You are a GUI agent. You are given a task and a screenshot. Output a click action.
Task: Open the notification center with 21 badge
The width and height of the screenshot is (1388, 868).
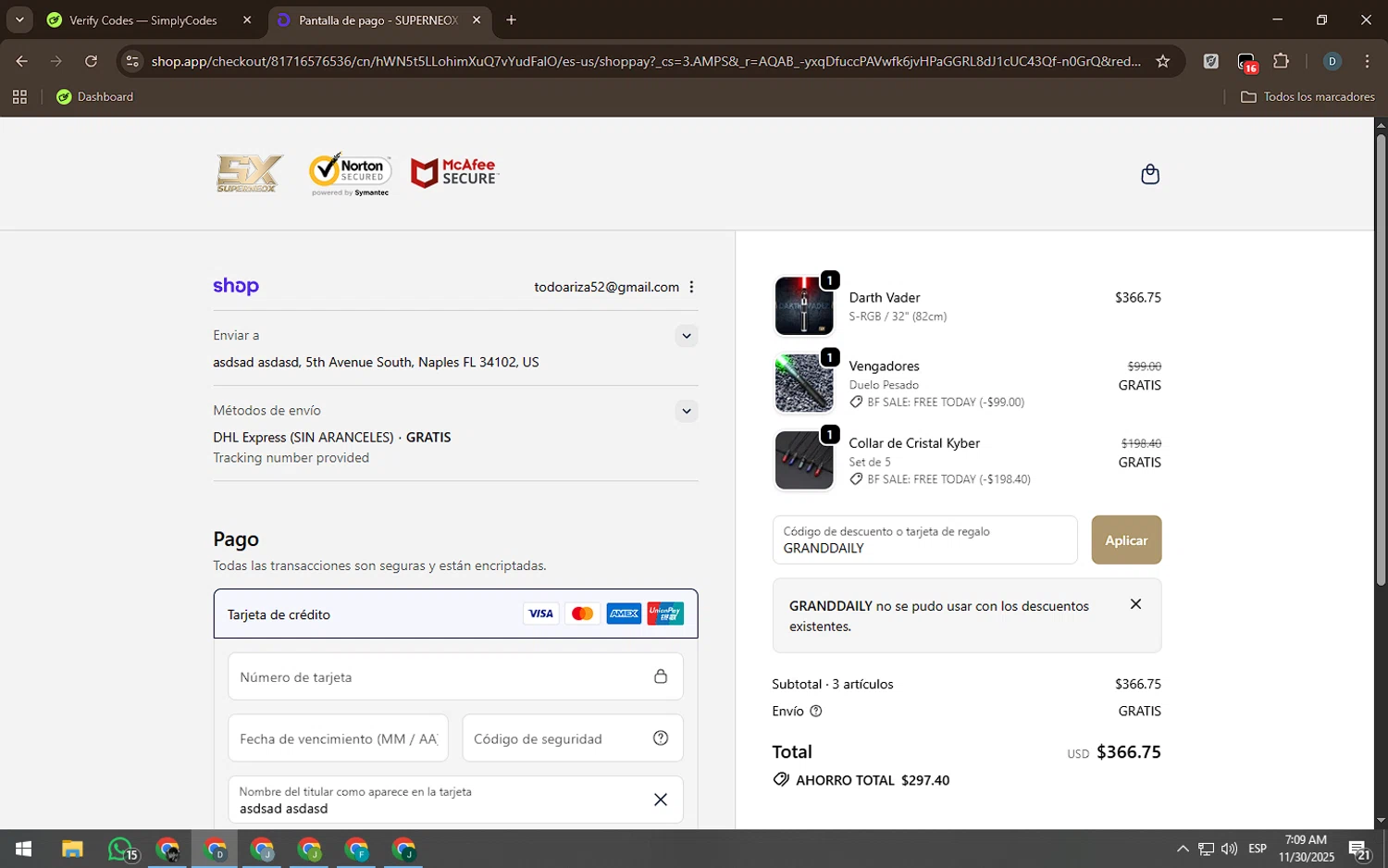coord(1359,849)
